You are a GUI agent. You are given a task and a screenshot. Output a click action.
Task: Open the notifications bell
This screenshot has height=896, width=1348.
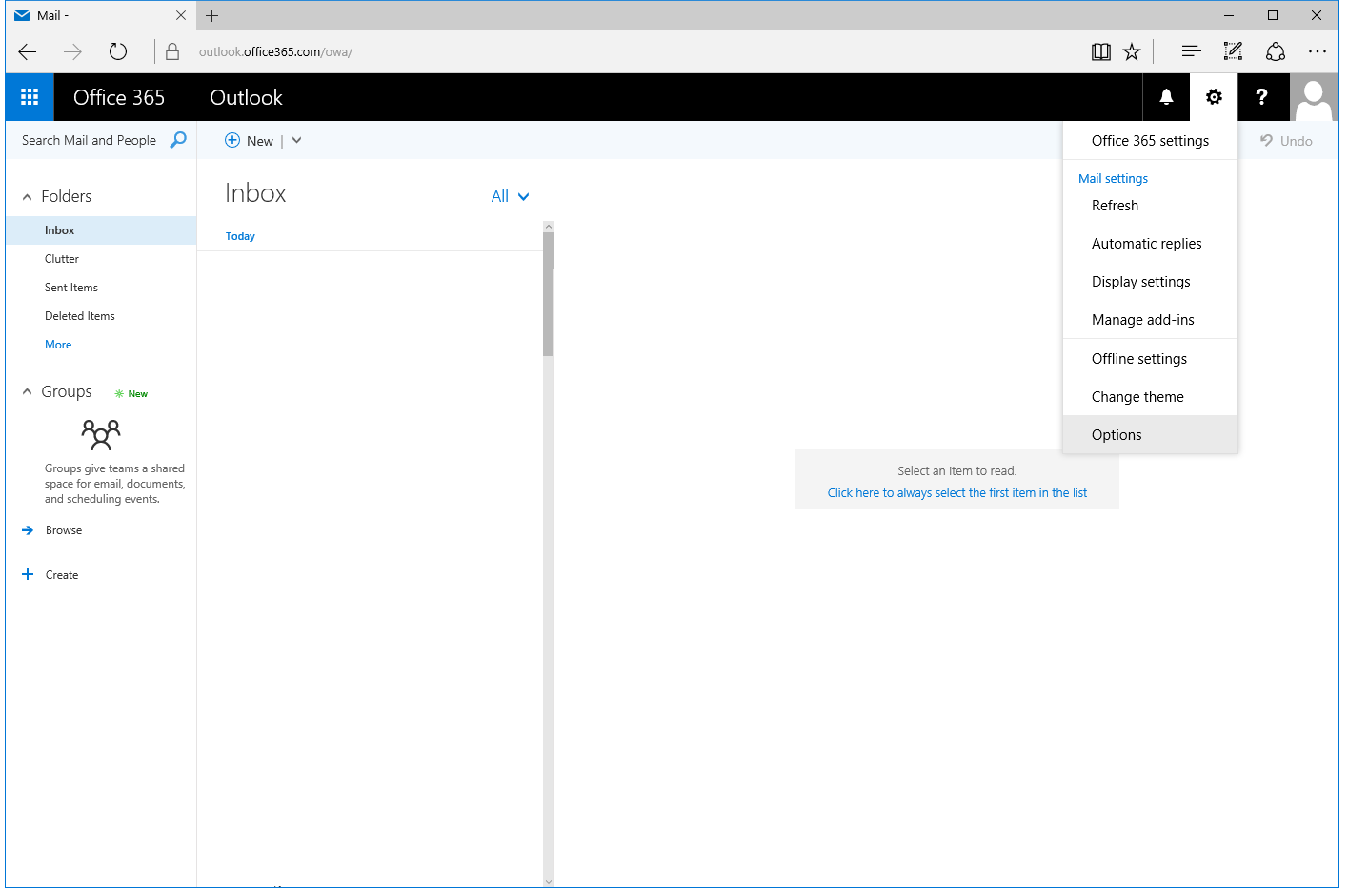coord(1165,96)
